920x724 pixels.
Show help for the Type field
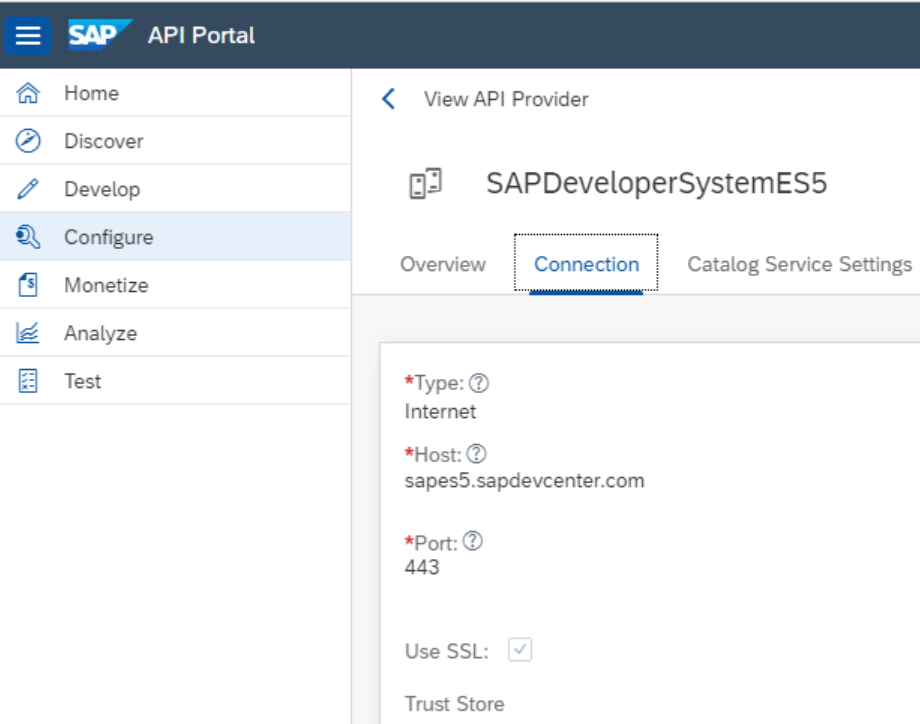tap(479, 383)
